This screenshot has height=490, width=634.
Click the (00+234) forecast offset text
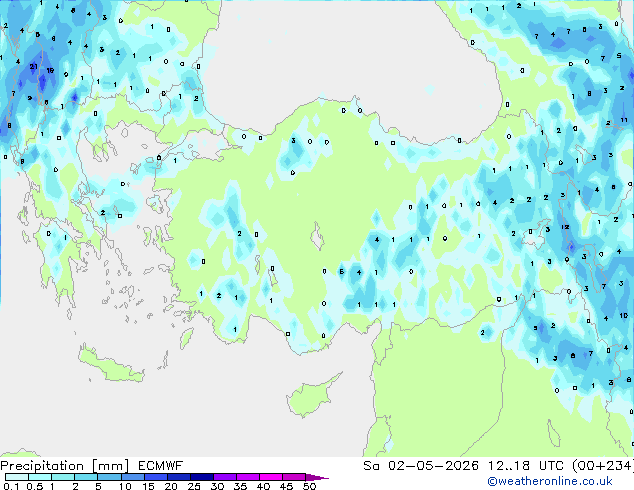[x=603, y=466]
